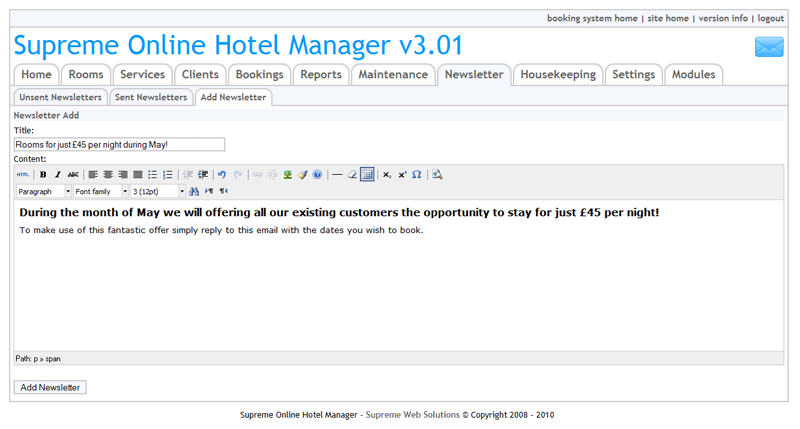800x429 pixels.
Task: Click the 'To make use of this' paragraph
Action: tap(221, 230)
